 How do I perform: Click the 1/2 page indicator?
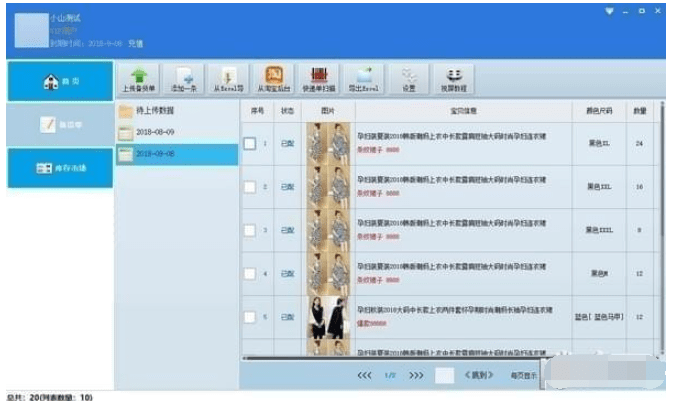point(390,376)
